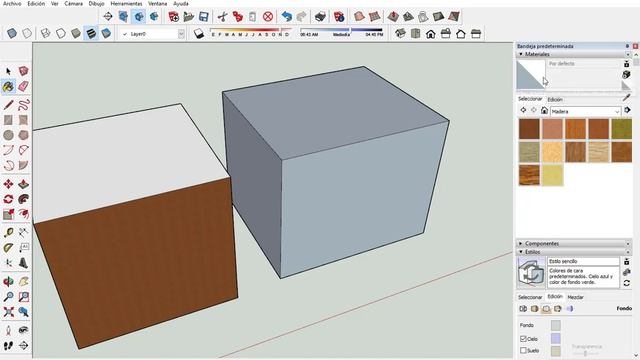Image resolution: width=640 pixels, height=360 pixels.
Task: Click the Estilo sencillo name field
Action: [x=583, y=261]
